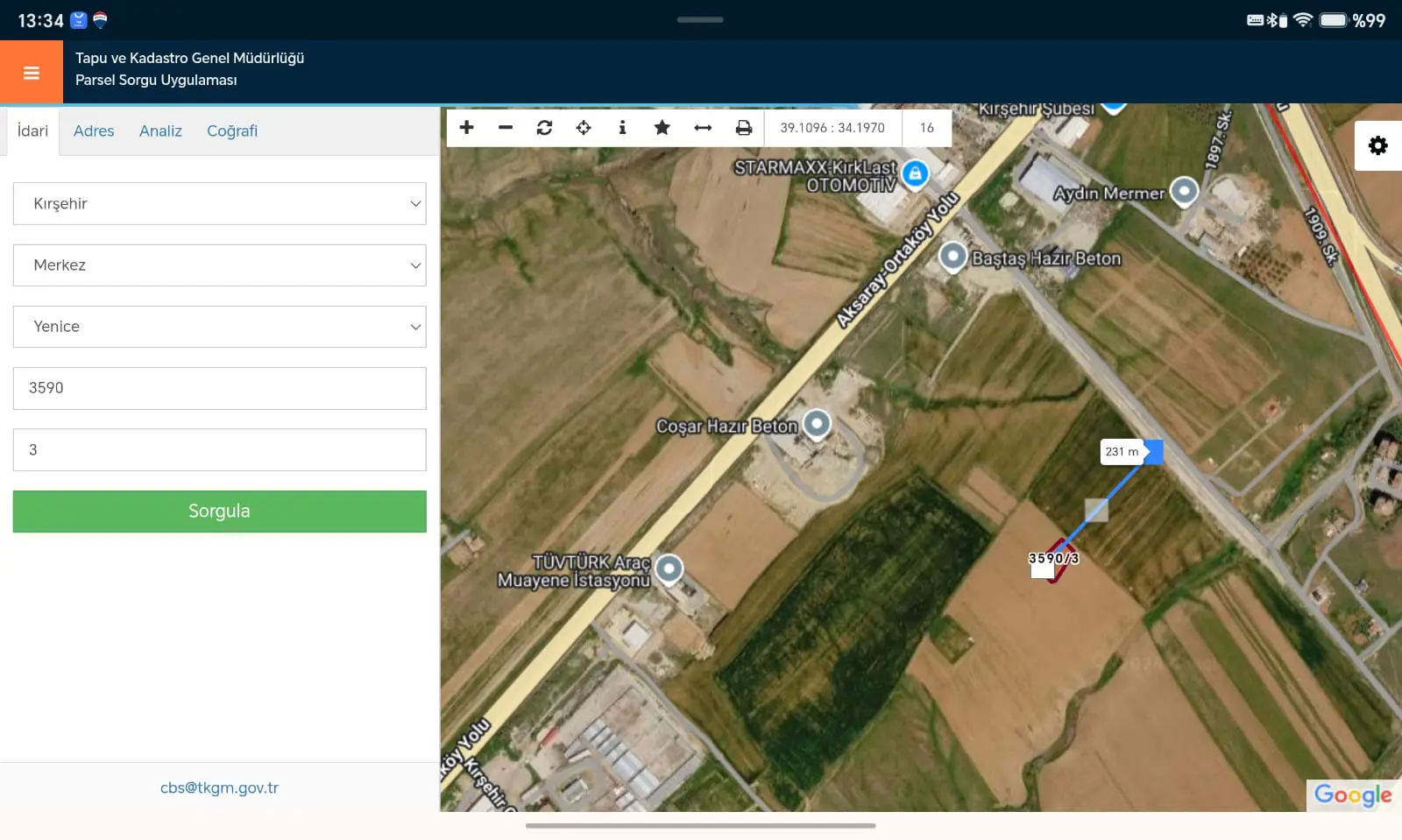The width and height of the screenshot is (1402, 840).
Task: Select the info tool icon
Action: click(622, 128)
